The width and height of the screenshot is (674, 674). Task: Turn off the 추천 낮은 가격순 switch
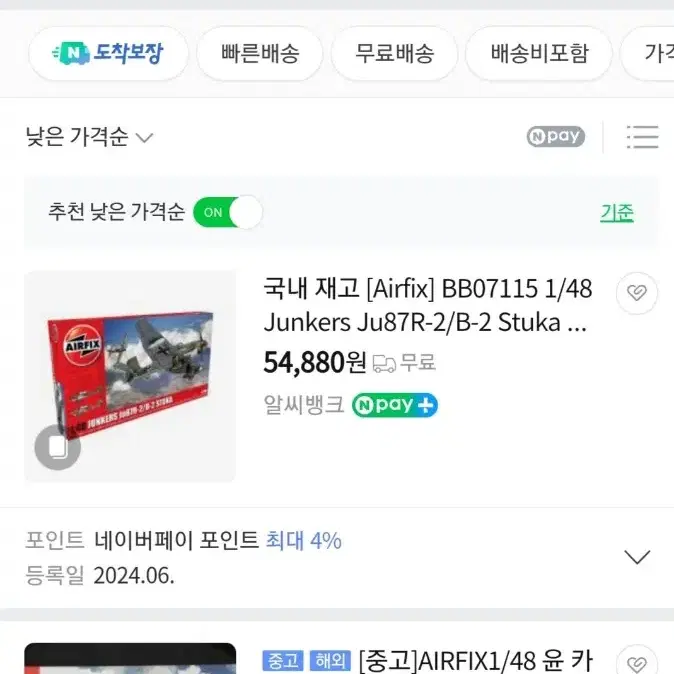tap(227, 212)
